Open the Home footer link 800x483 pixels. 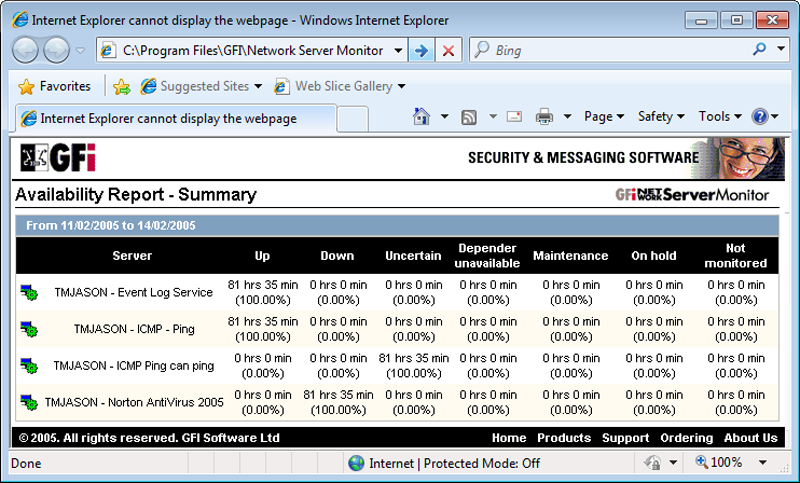pos(509,438)
